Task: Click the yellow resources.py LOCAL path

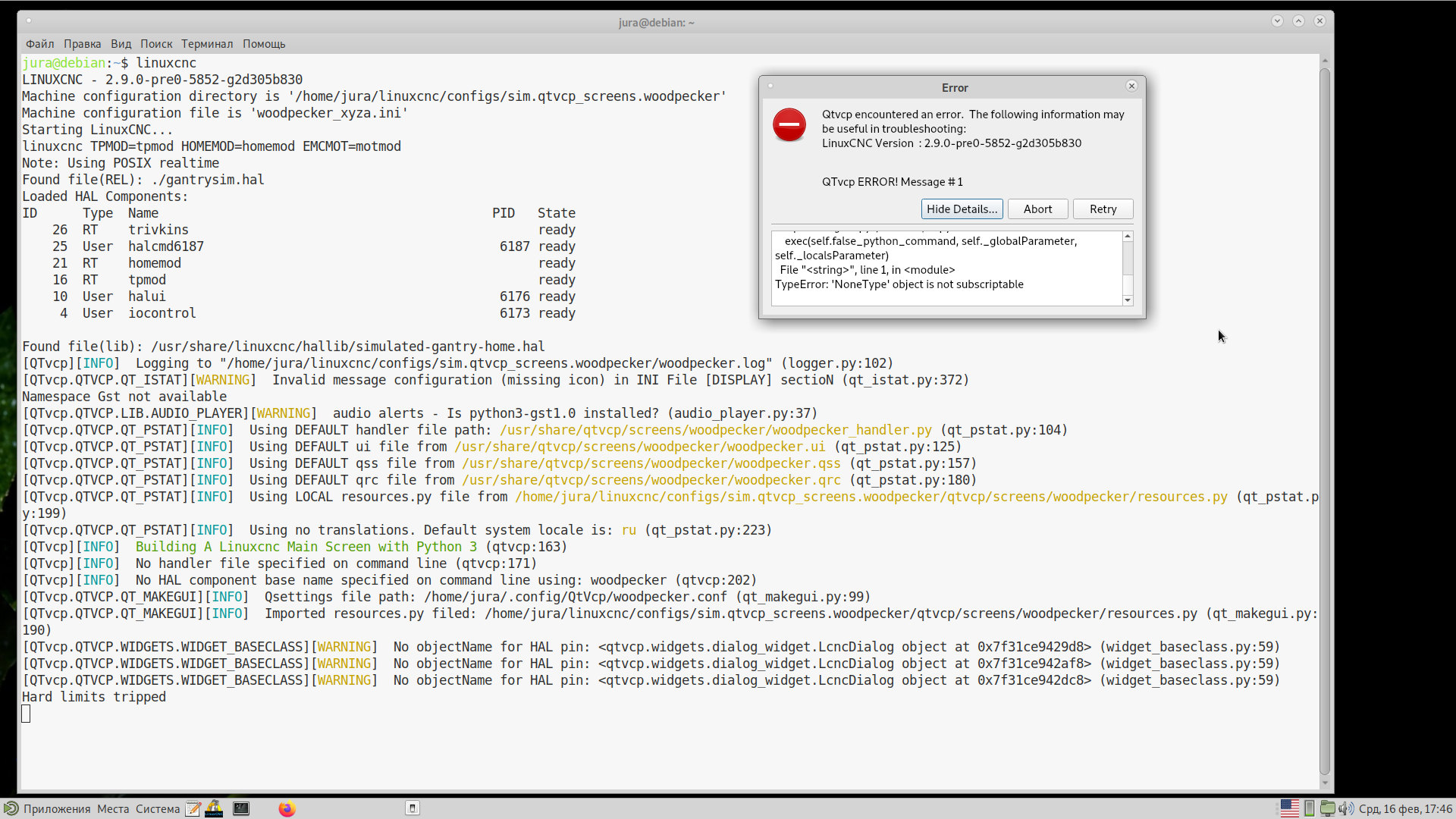Action: [871, 497]
